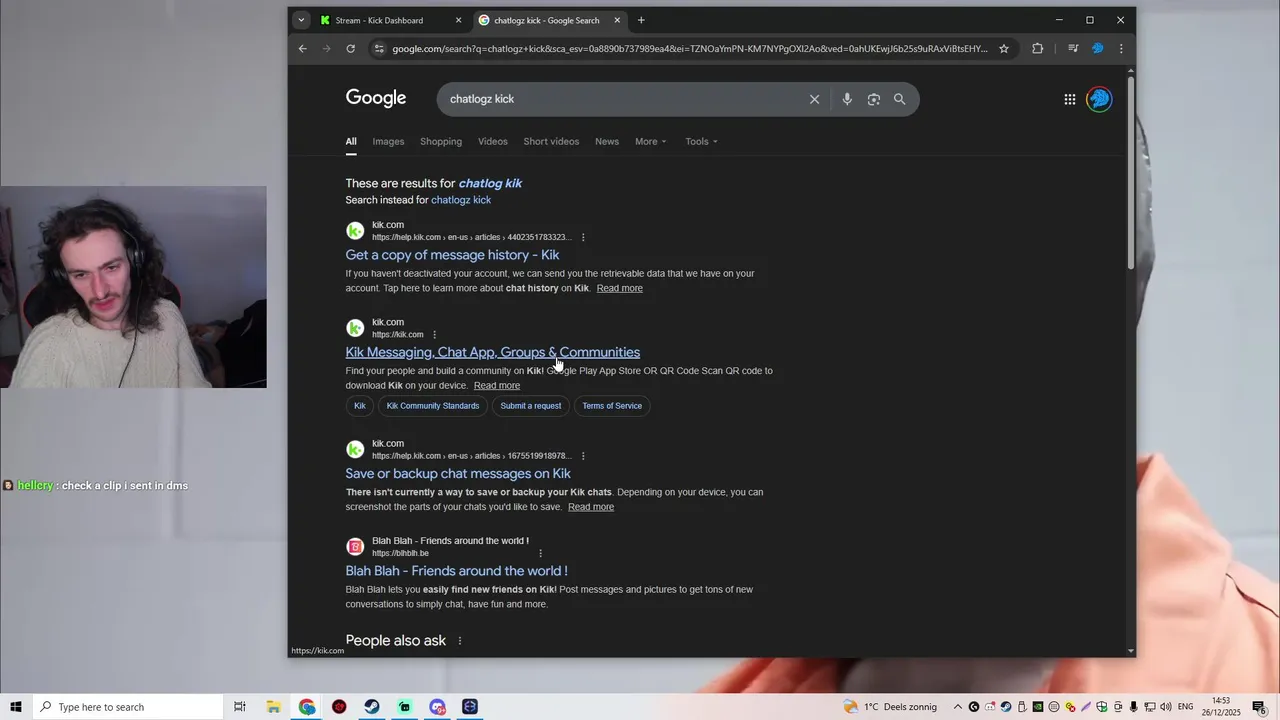The height and width of the screenshot is (720, 1280).
Task: Start voice search with the microphone icon
Action: coord(847,99)
